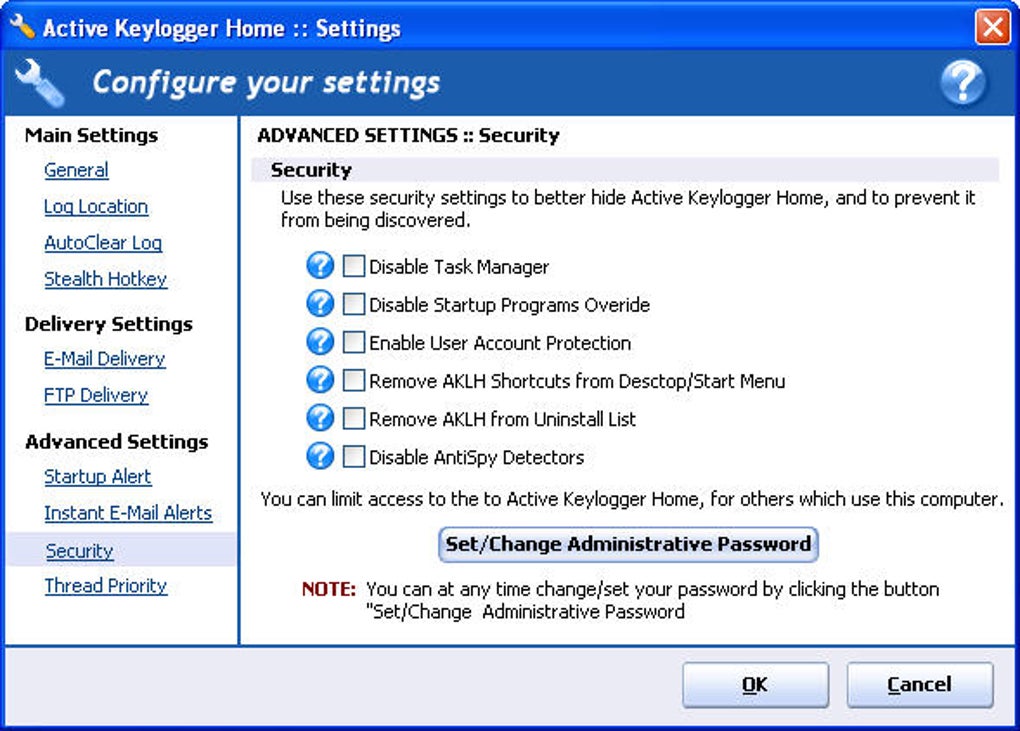
Task: Click help icon beside Disable Task Manager
Action: click(x=320, y=266)
